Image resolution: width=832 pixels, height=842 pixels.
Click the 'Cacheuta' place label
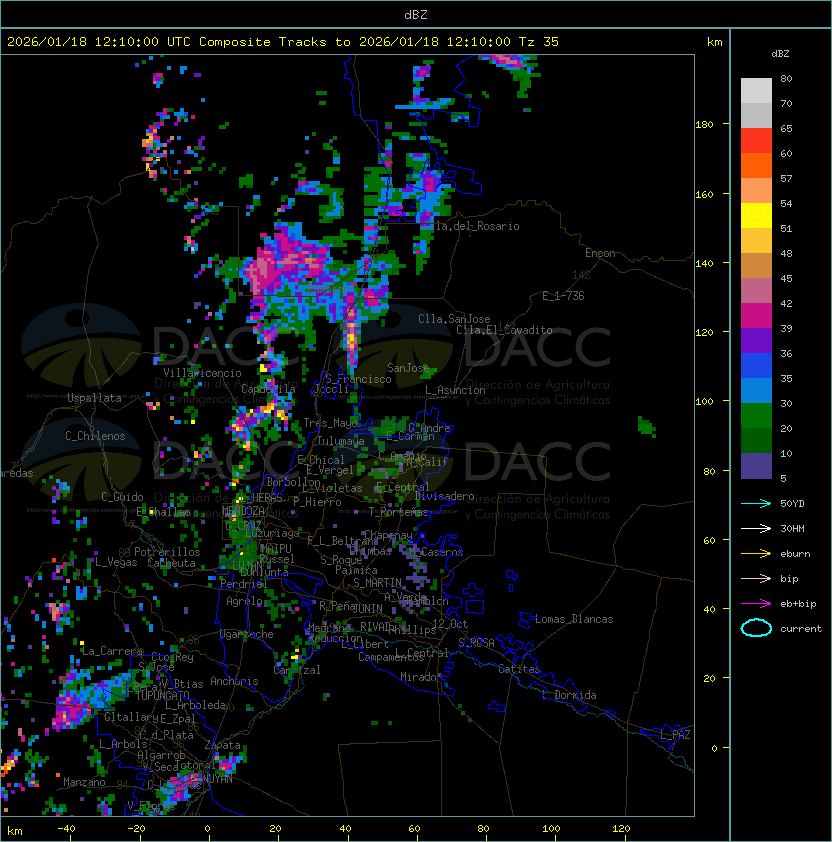(171, 563)
